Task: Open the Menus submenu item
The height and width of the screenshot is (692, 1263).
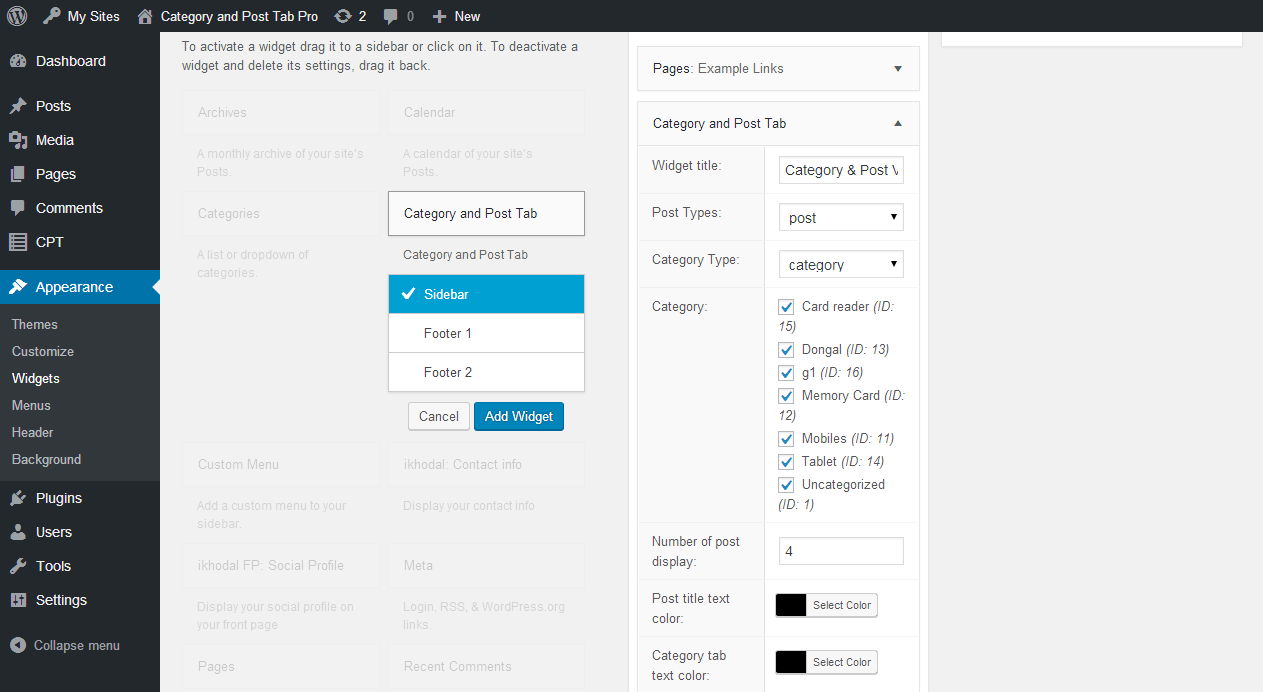Action: (31, 405)
